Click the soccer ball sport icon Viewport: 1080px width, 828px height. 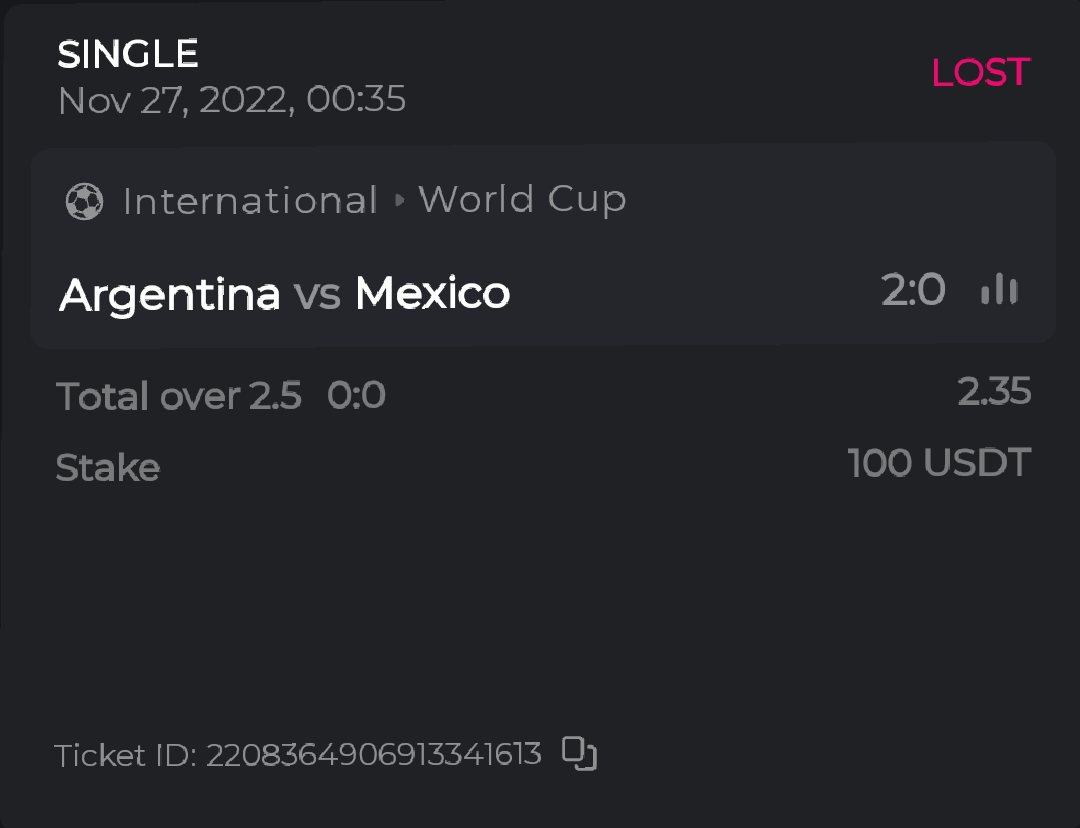[x=84, y=201]
